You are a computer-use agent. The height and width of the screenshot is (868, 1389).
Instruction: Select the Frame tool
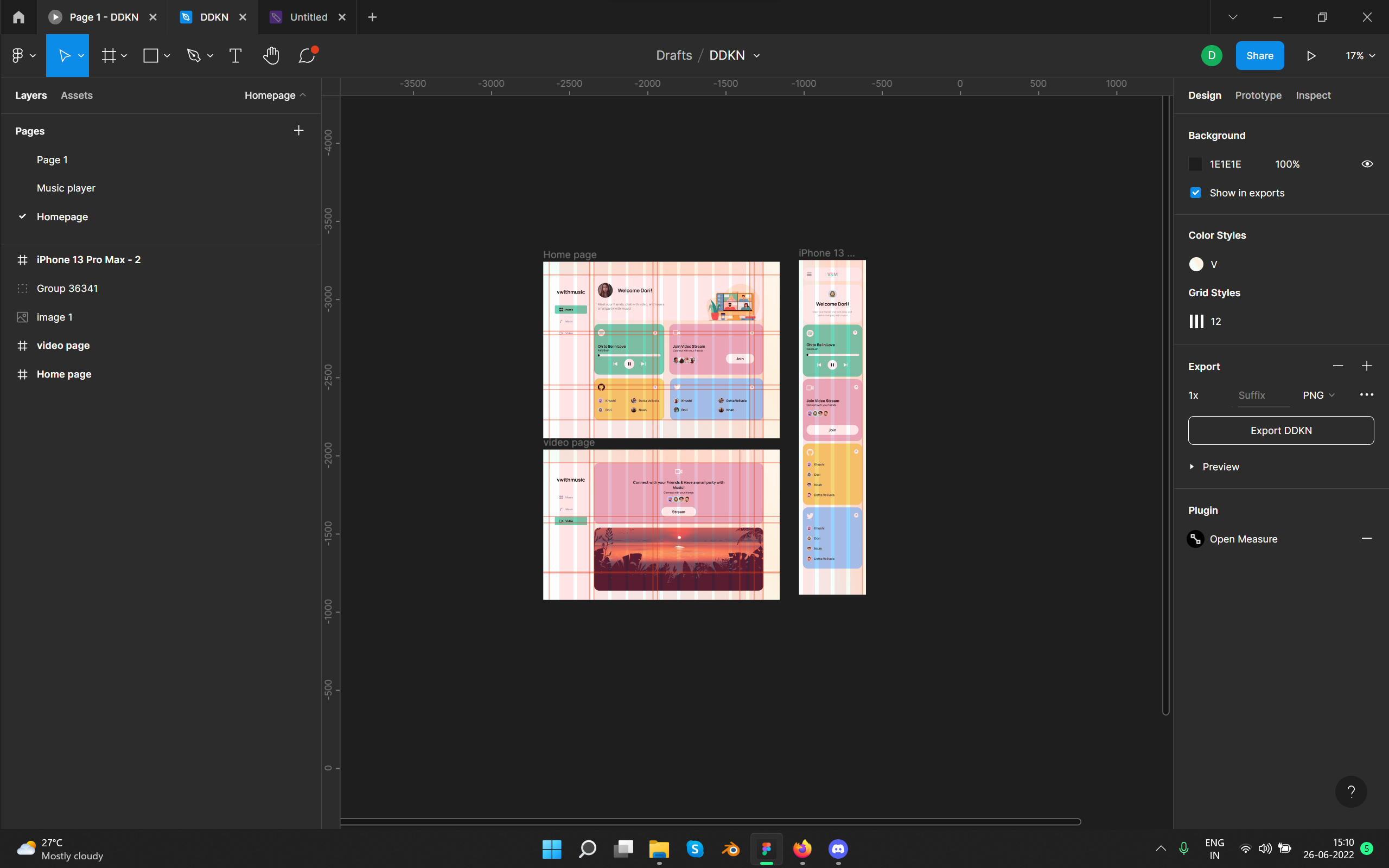[109, 56]
